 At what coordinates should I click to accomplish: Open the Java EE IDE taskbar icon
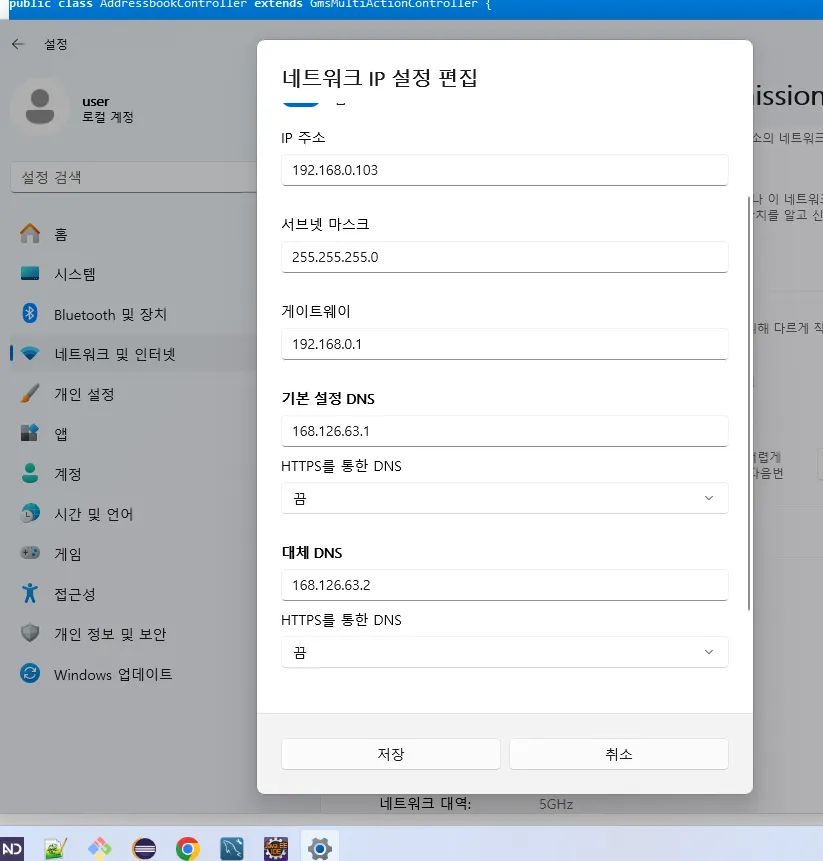[276, 848]
